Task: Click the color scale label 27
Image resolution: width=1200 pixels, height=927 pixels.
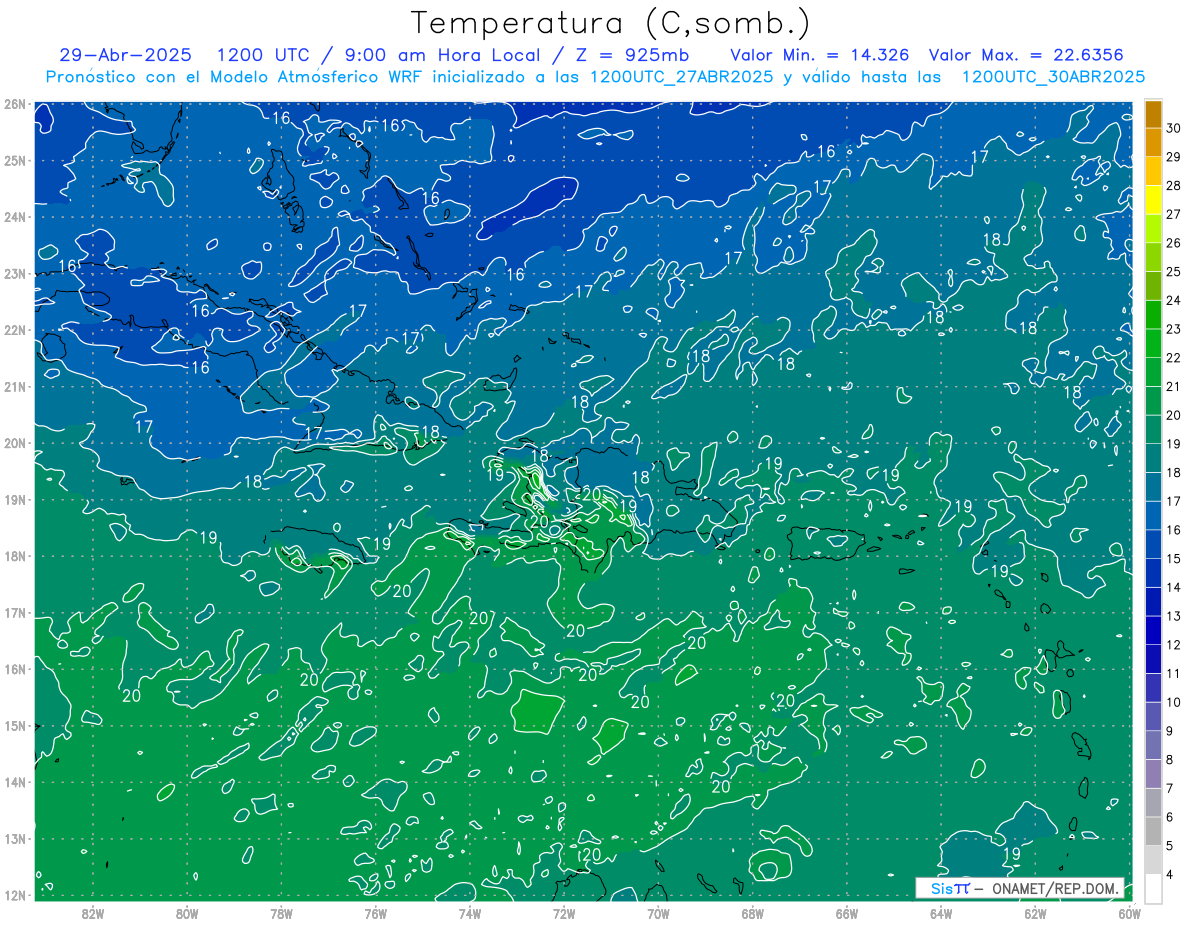Action: click(1174, 214)
